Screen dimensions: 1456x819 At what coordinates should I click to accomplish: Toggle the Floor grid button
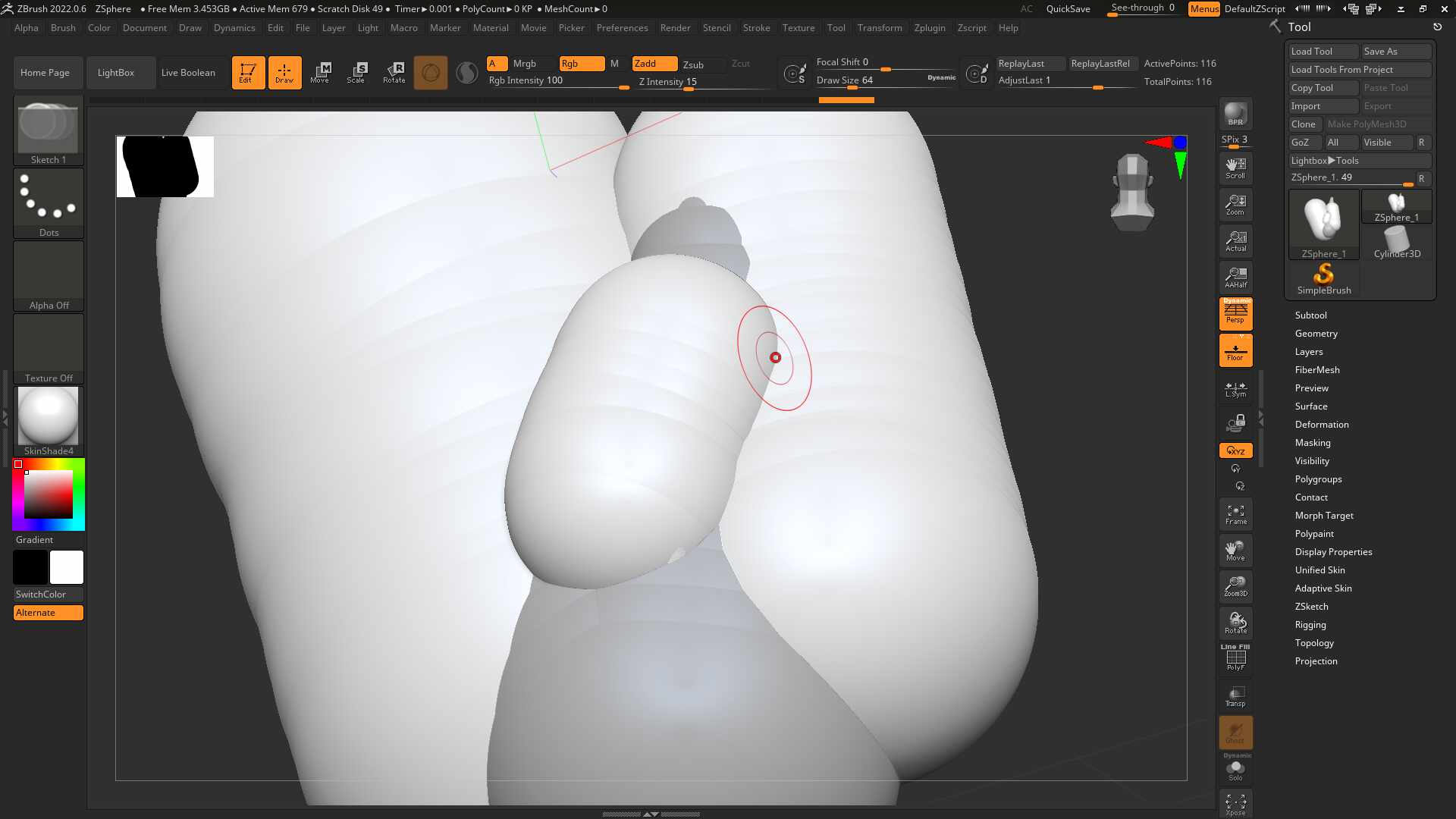coord(1235,350)
